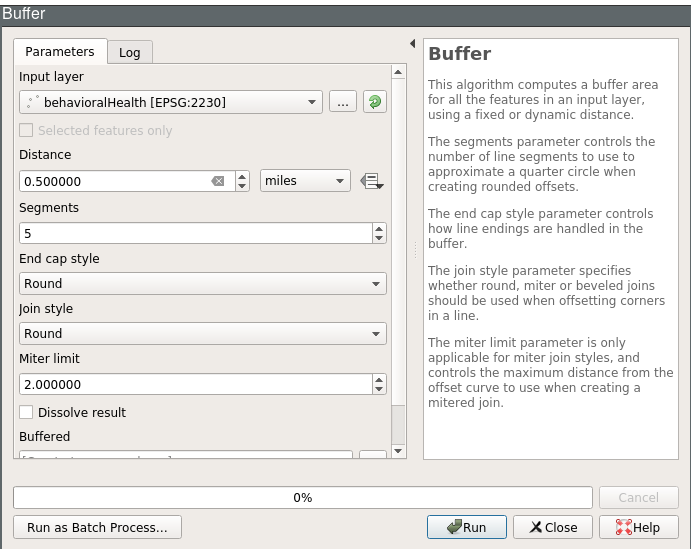Switch to the Log tab
Viewport: 691px width, 549px height.
[x=130, y=52]
